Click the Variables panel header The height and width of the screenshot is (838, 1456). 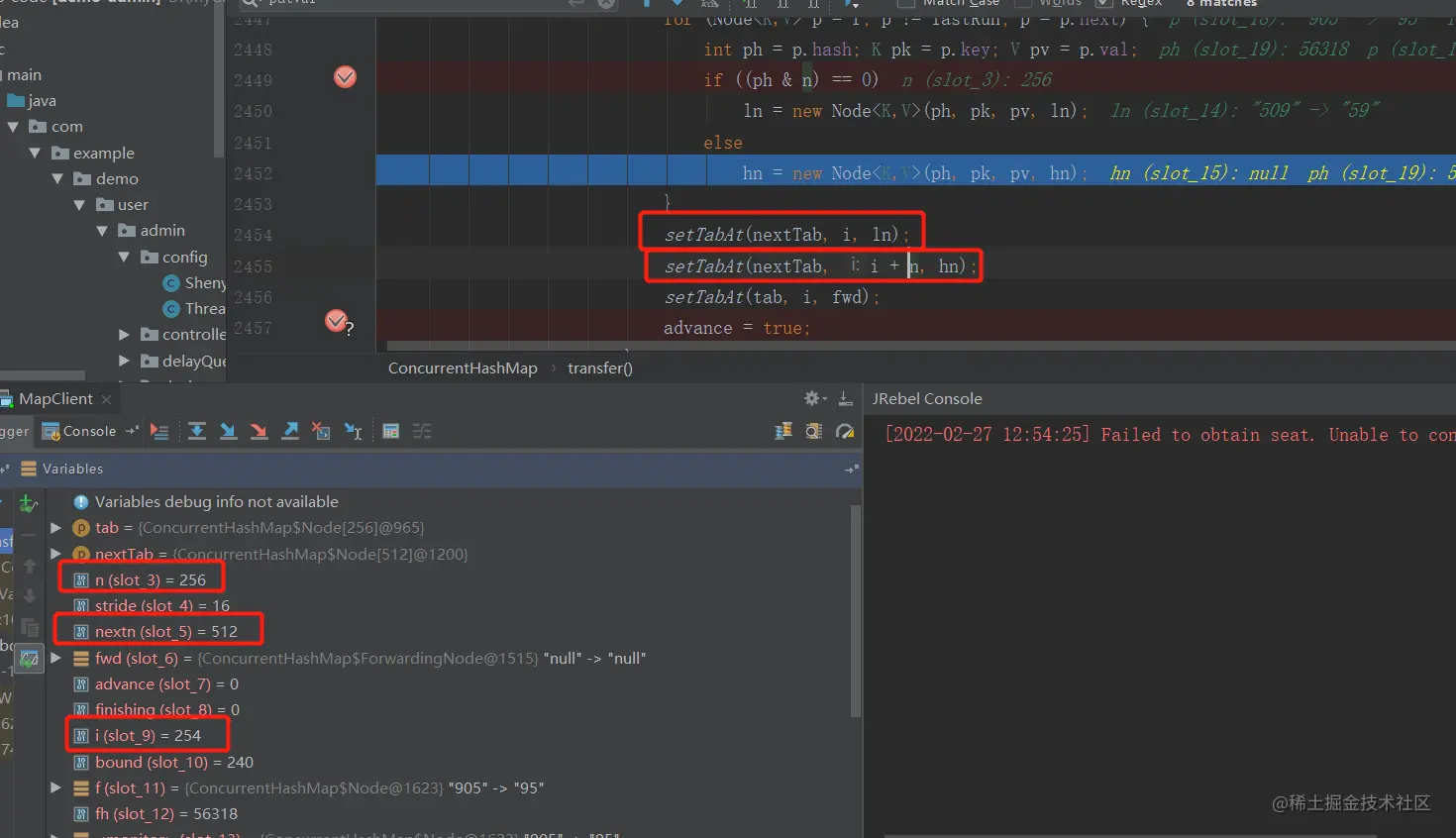431,469
